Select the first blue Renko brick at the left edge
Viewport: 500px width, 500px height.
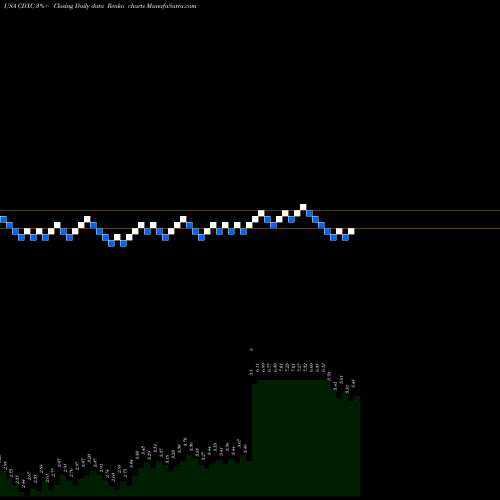coord(3,219)
